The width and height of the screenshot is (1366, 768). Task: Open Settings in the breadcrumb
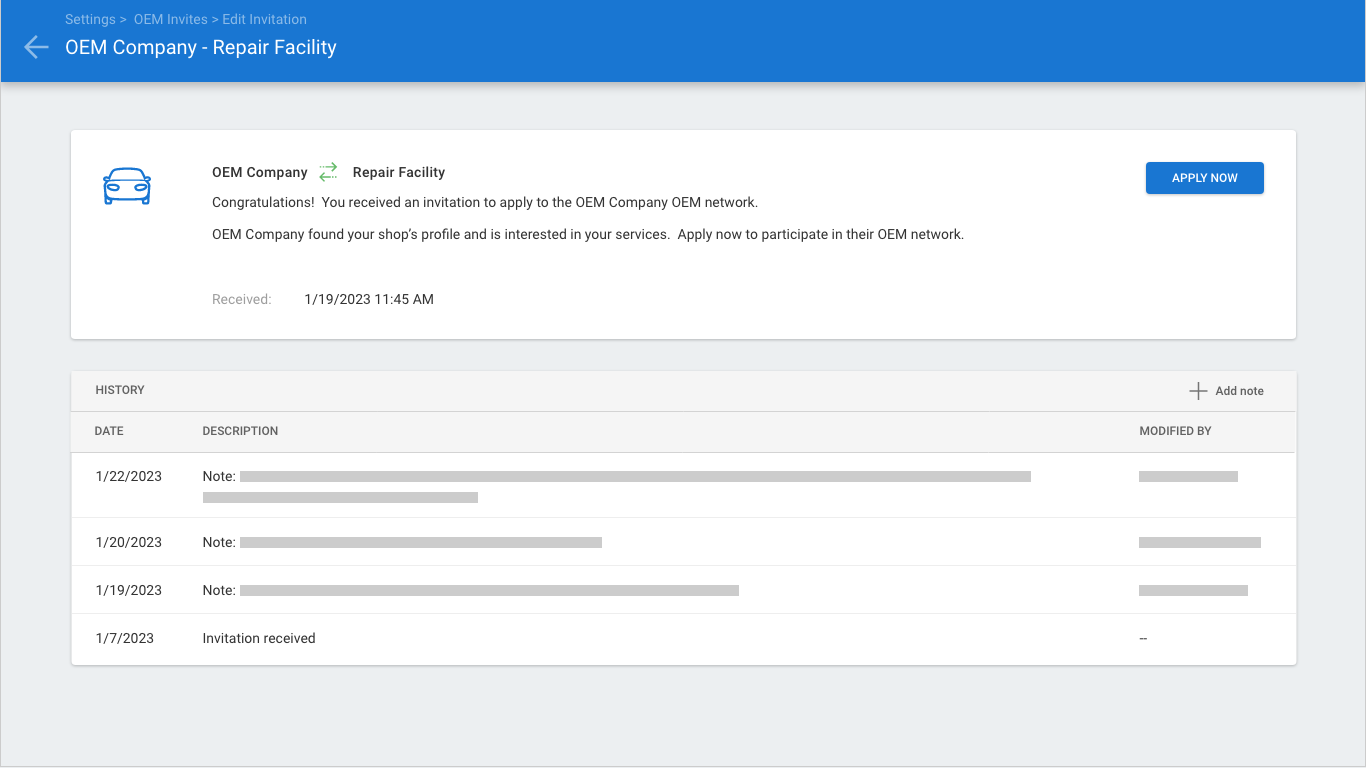point(90,19)
